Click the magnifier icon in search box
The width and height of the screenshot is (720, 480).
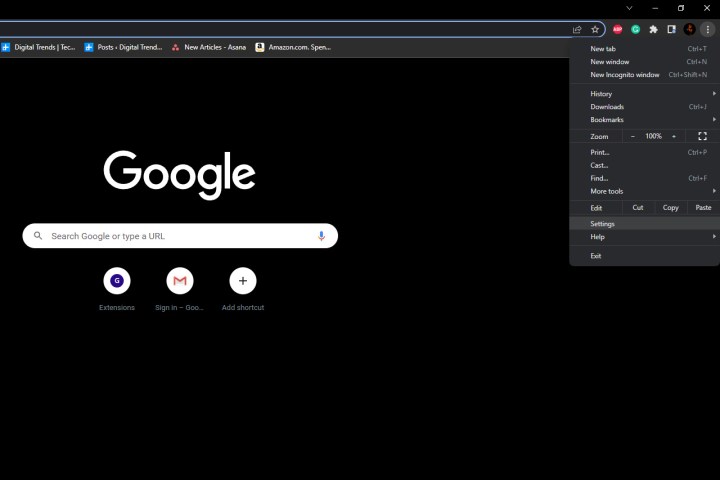coord(38,236)
